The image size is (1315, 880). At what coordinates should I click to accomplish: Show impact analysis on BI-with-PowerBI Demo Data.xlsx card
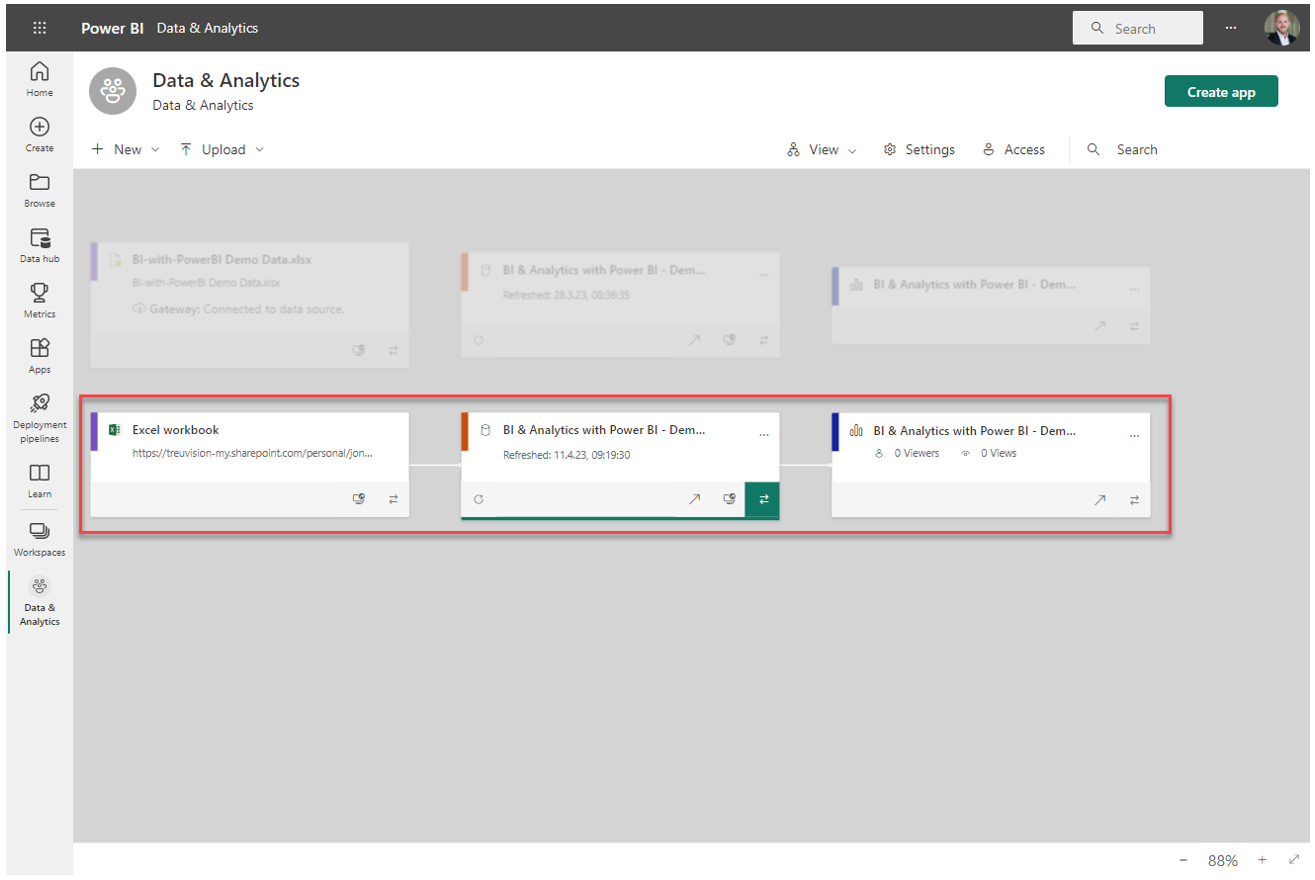click(359, 350)
